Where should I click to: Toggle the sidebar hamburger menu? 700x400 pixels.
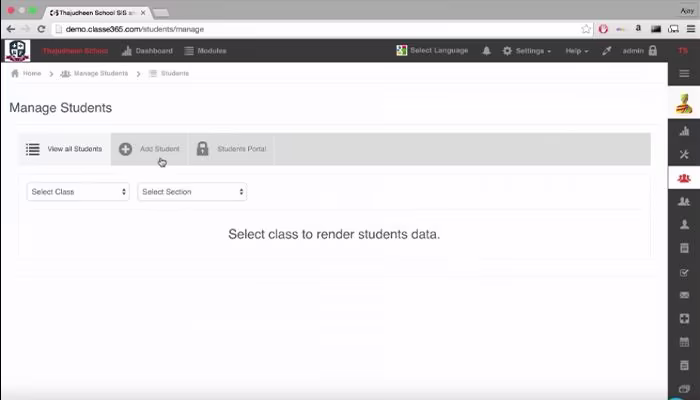point(684,73)
